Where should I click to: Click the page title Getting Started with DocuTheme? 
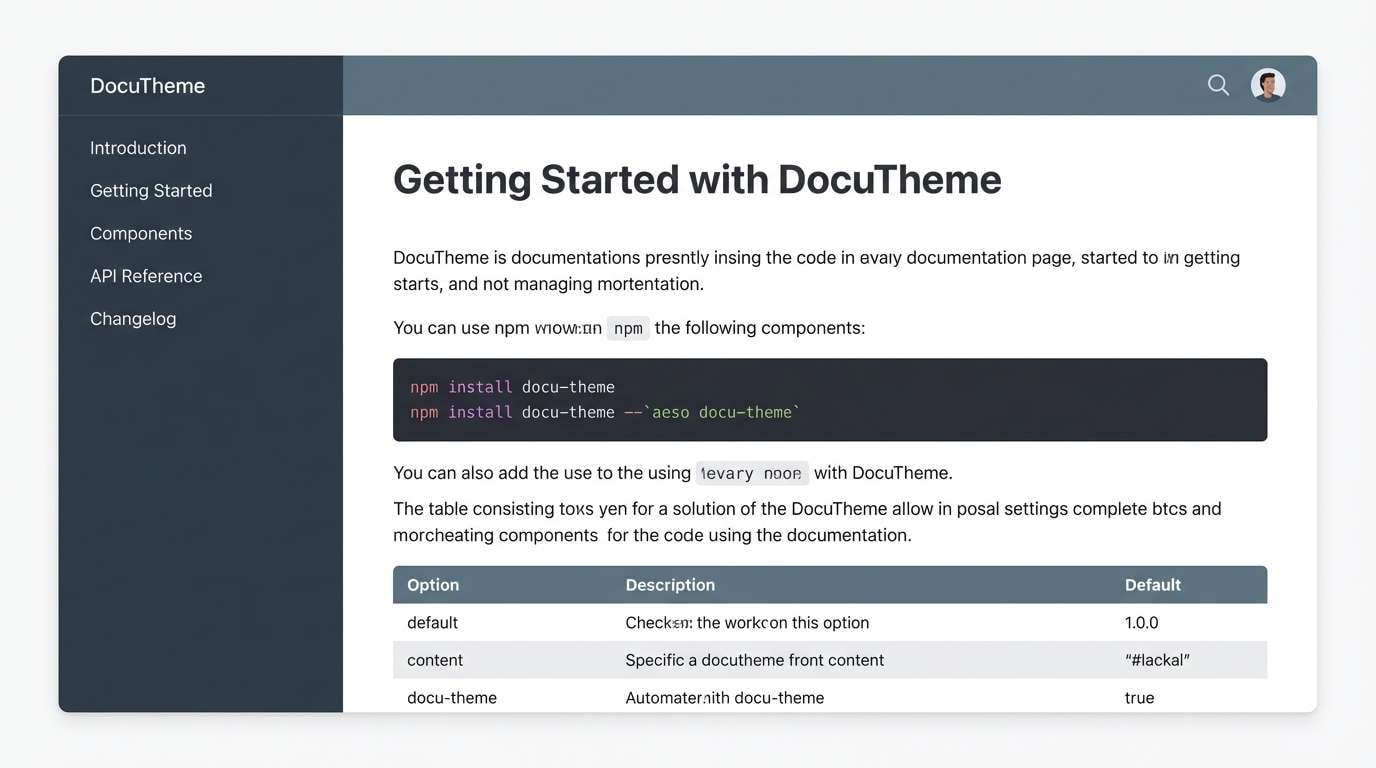tap(697, 180)
